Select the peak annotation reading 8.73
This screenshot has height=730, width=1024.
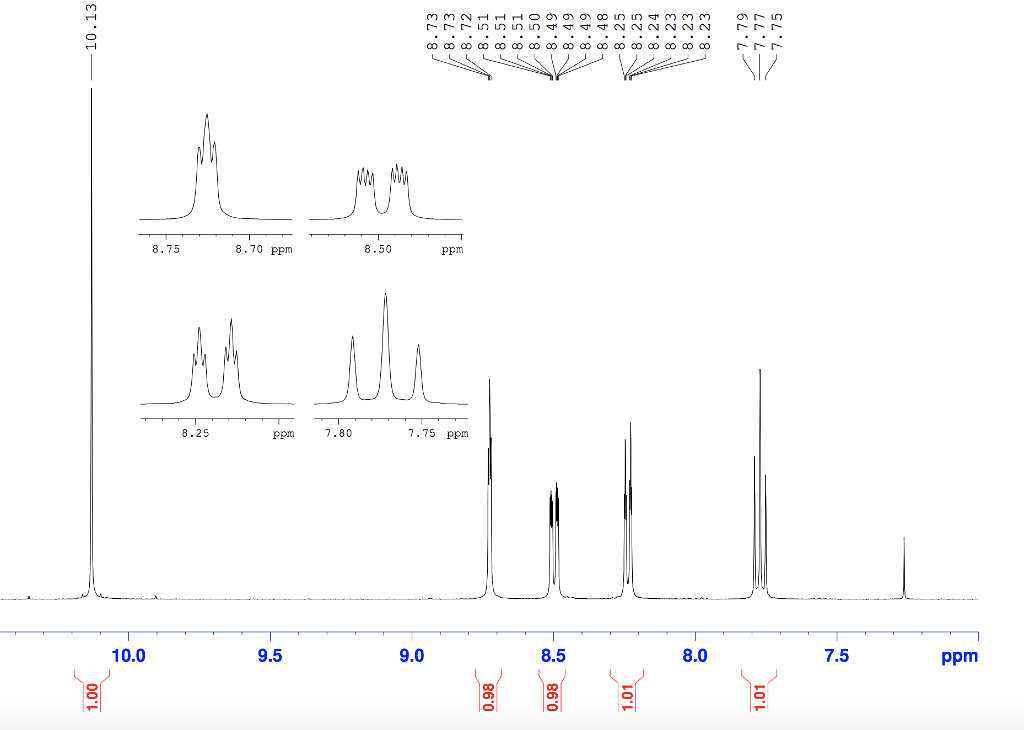click(432, 30)
